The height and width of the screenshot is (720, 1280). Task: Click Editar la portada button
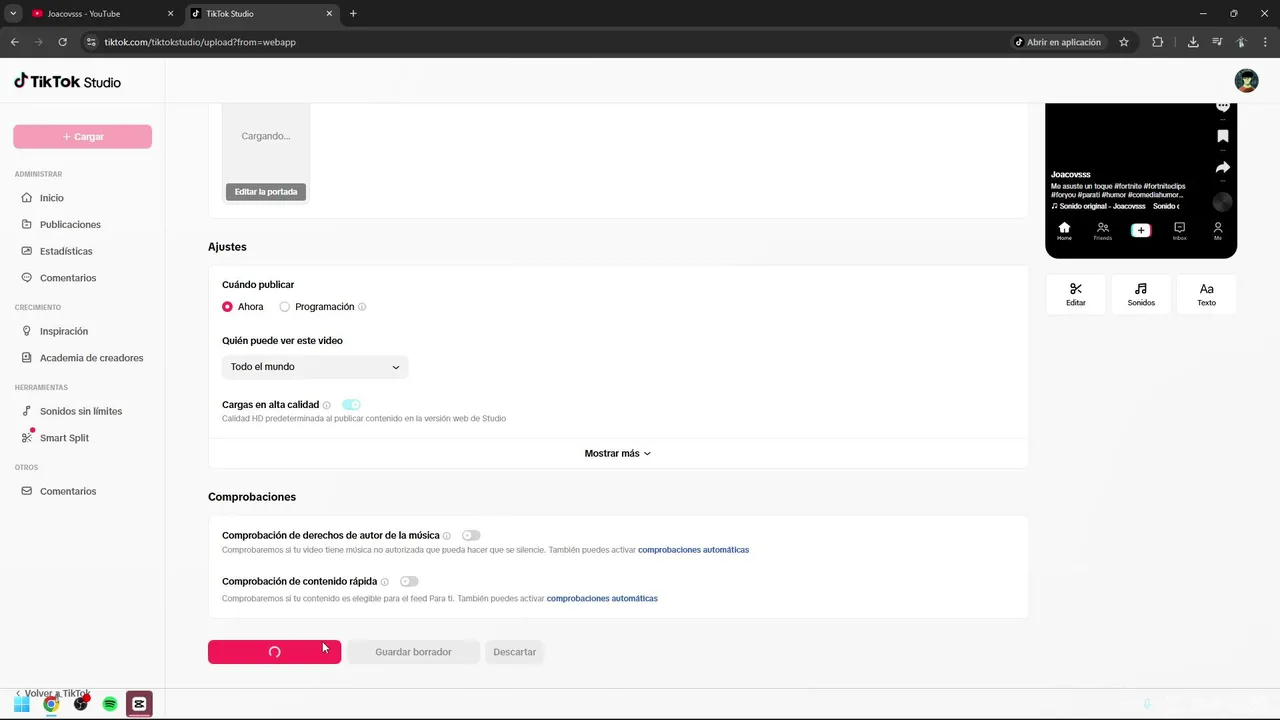click(x=266, y=192)
